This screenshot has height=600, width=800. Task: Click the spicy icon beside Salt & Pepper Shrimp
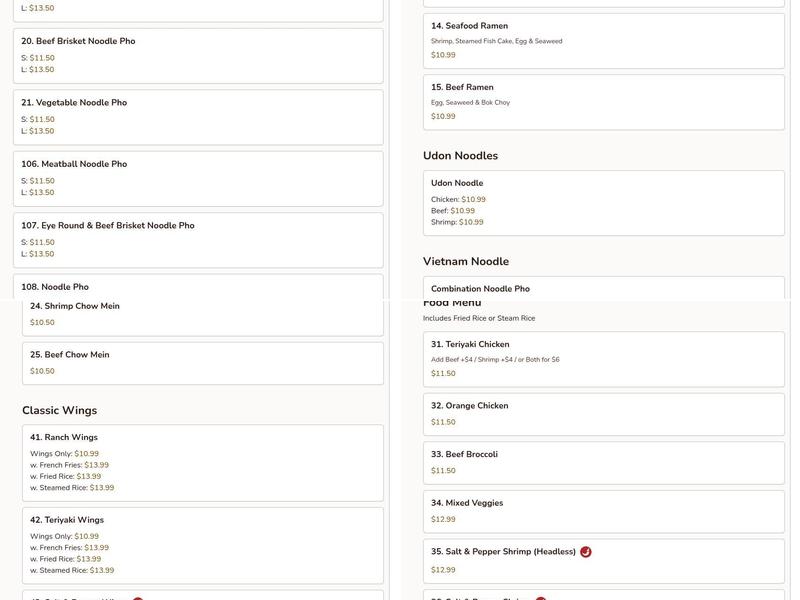[x=586, y=552]
